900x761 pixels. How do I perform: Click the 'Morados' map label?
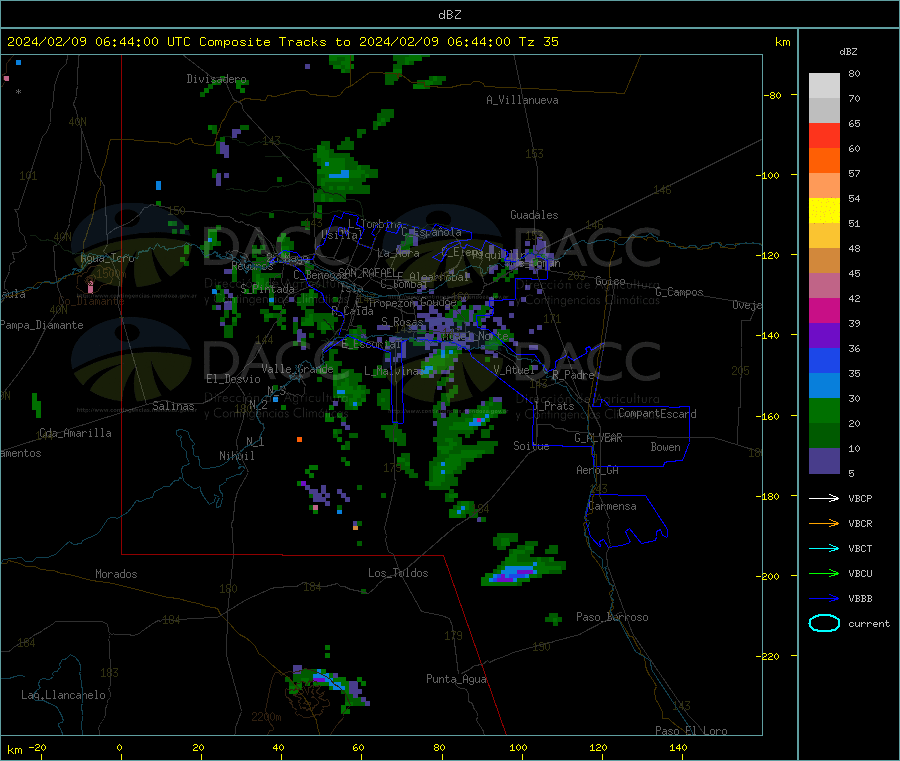[116, 574]
